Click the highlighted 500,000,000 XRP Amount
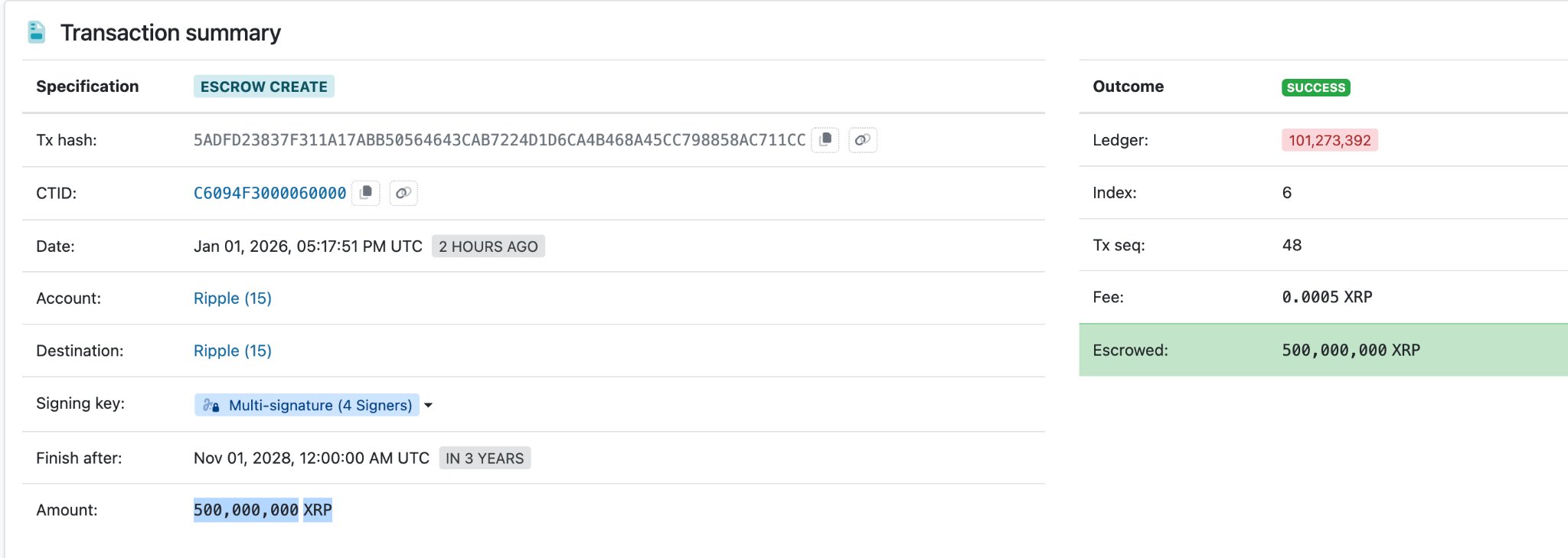The image size is (1568, 558). pyautogui.click(x=263, y=510)
